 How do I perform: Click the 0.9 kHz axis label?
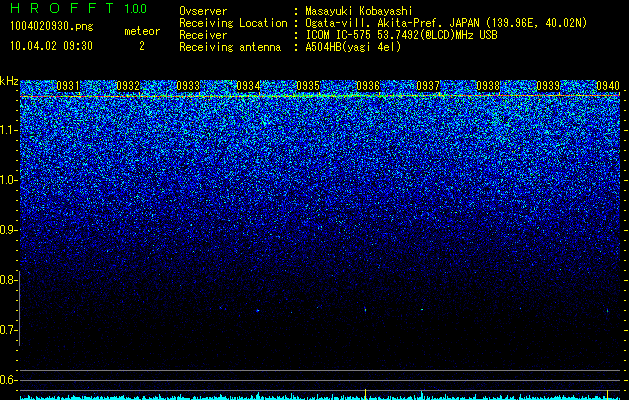[9, 230]
